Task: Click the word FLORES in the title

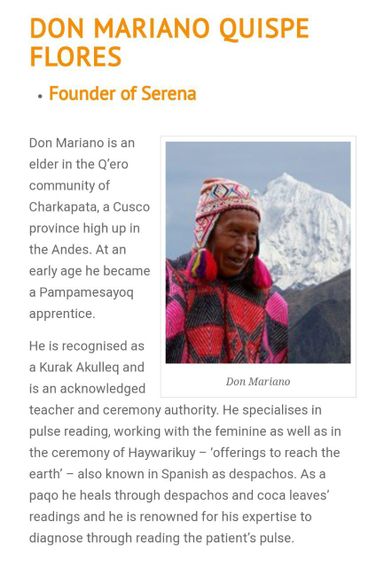Action: pyautogui.click(x=76, y=56)
